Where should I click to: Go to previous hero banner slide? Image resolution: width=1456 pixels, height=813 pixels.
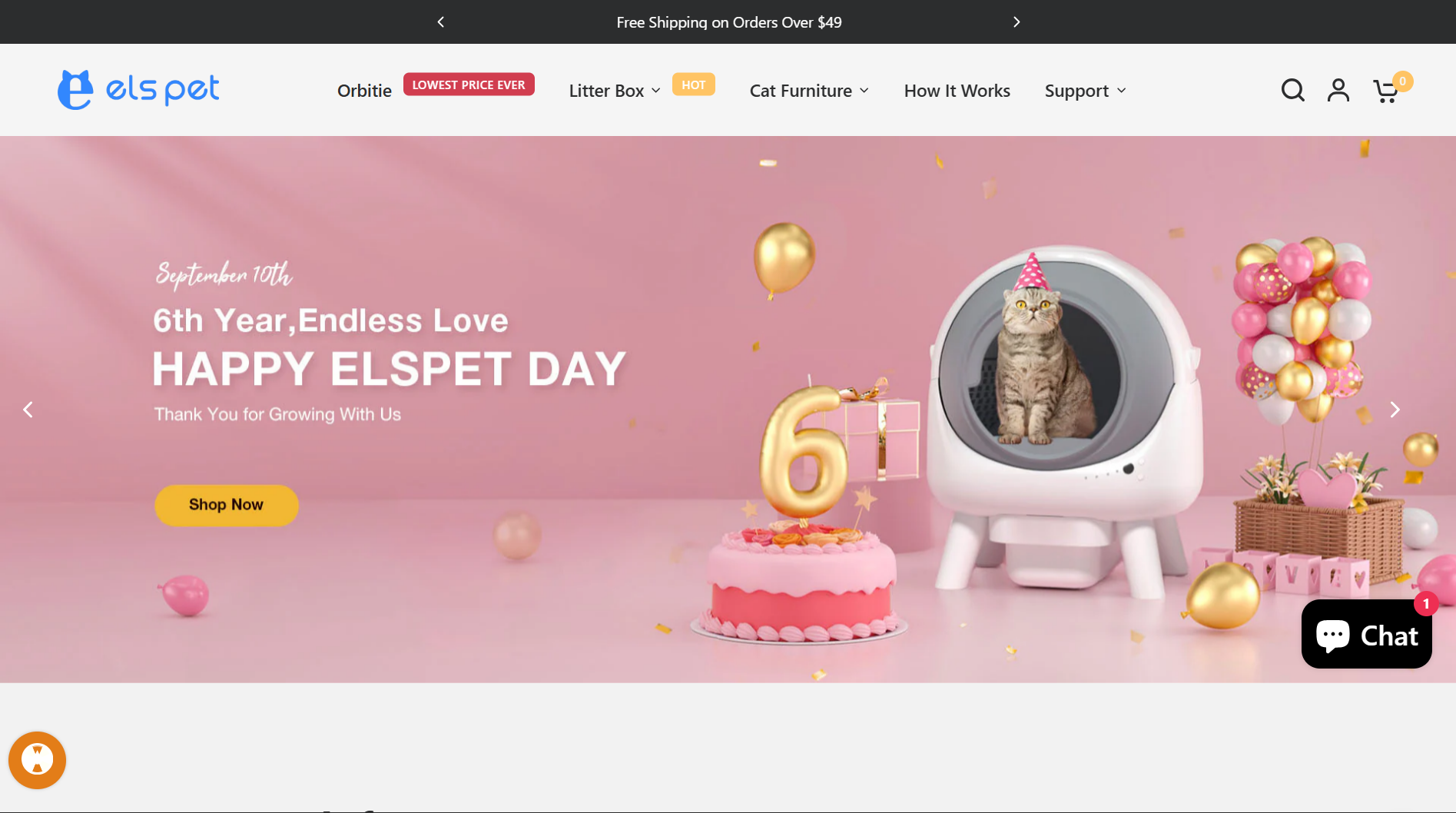[x=28, y=410]
